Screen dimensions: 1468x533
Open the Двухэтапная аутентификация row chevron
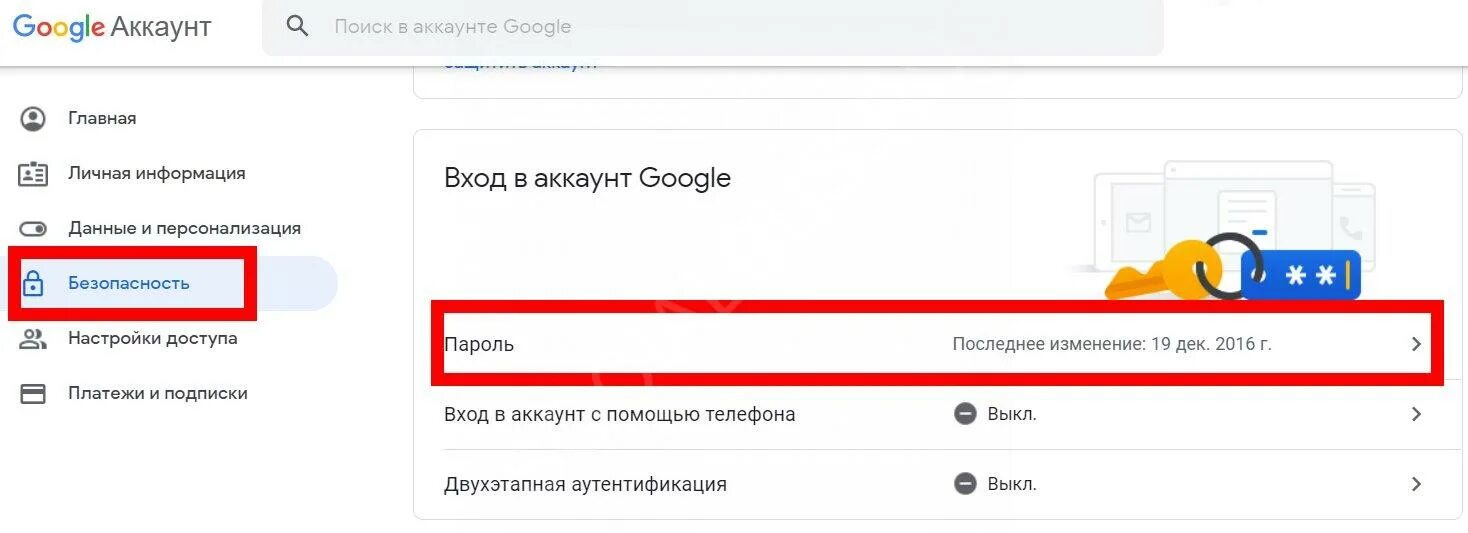1416,484
